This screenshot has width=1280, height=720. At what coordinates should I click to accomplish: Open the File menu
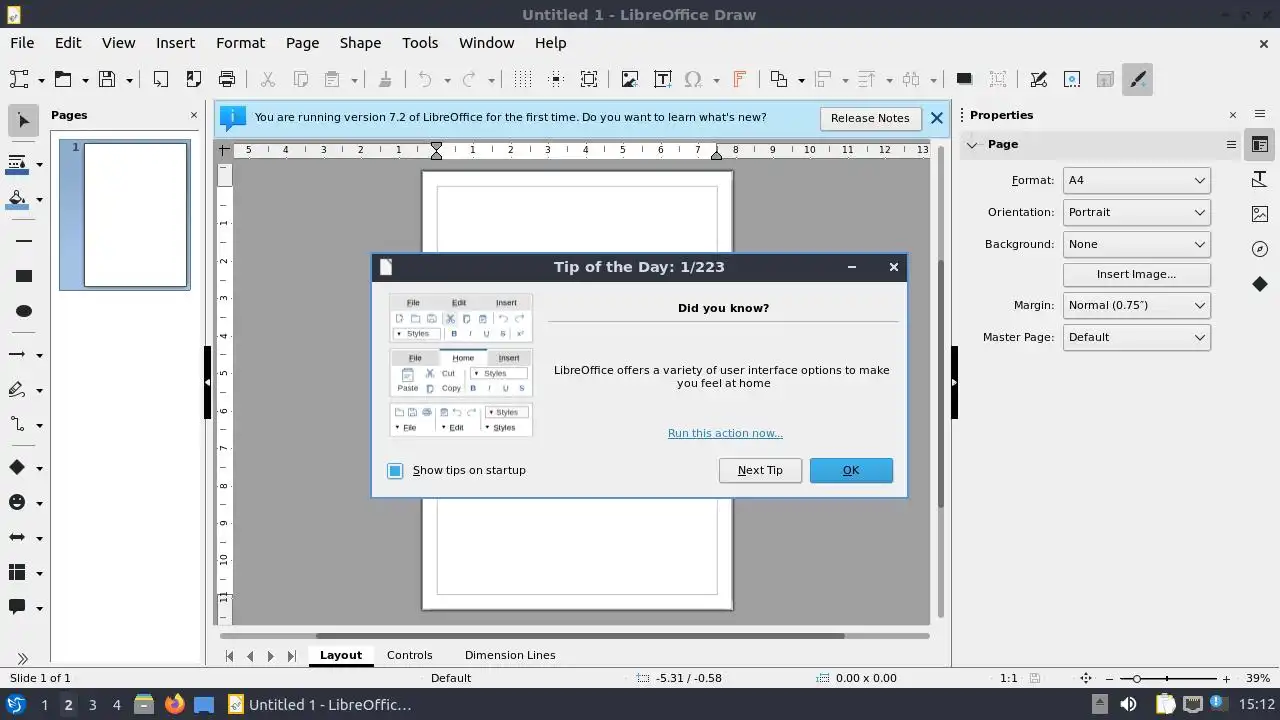pyautogui.click(x=22, y=43)
